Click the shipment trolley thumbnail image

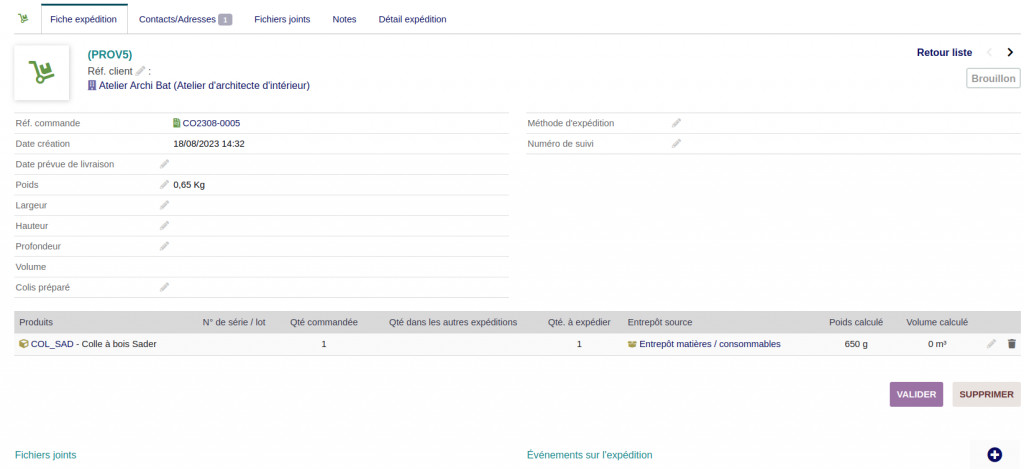[x=41, y=72]
